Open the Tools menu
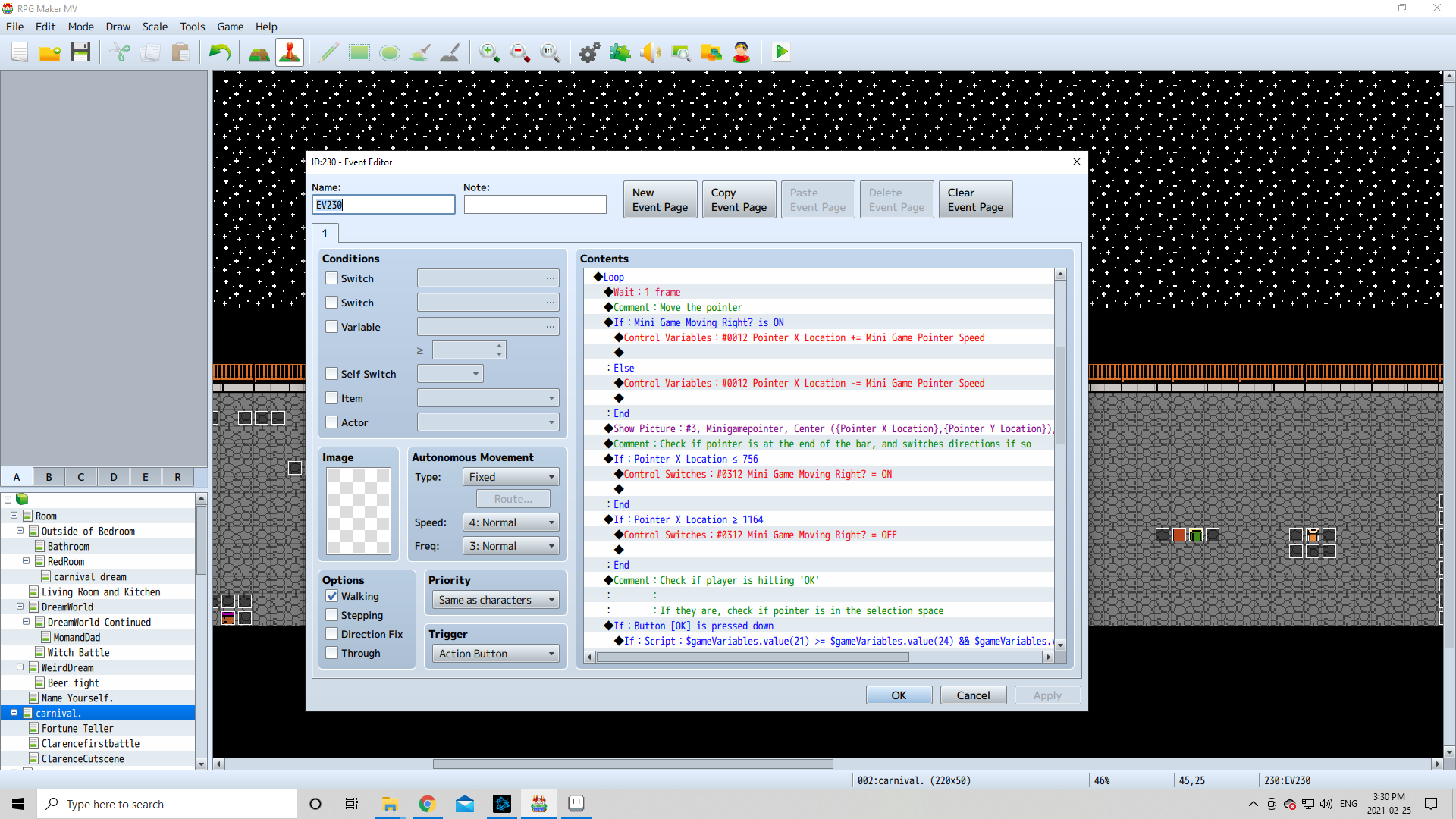Image resolution: width=1456 pixels, height=819 pixels. [193, 27]
